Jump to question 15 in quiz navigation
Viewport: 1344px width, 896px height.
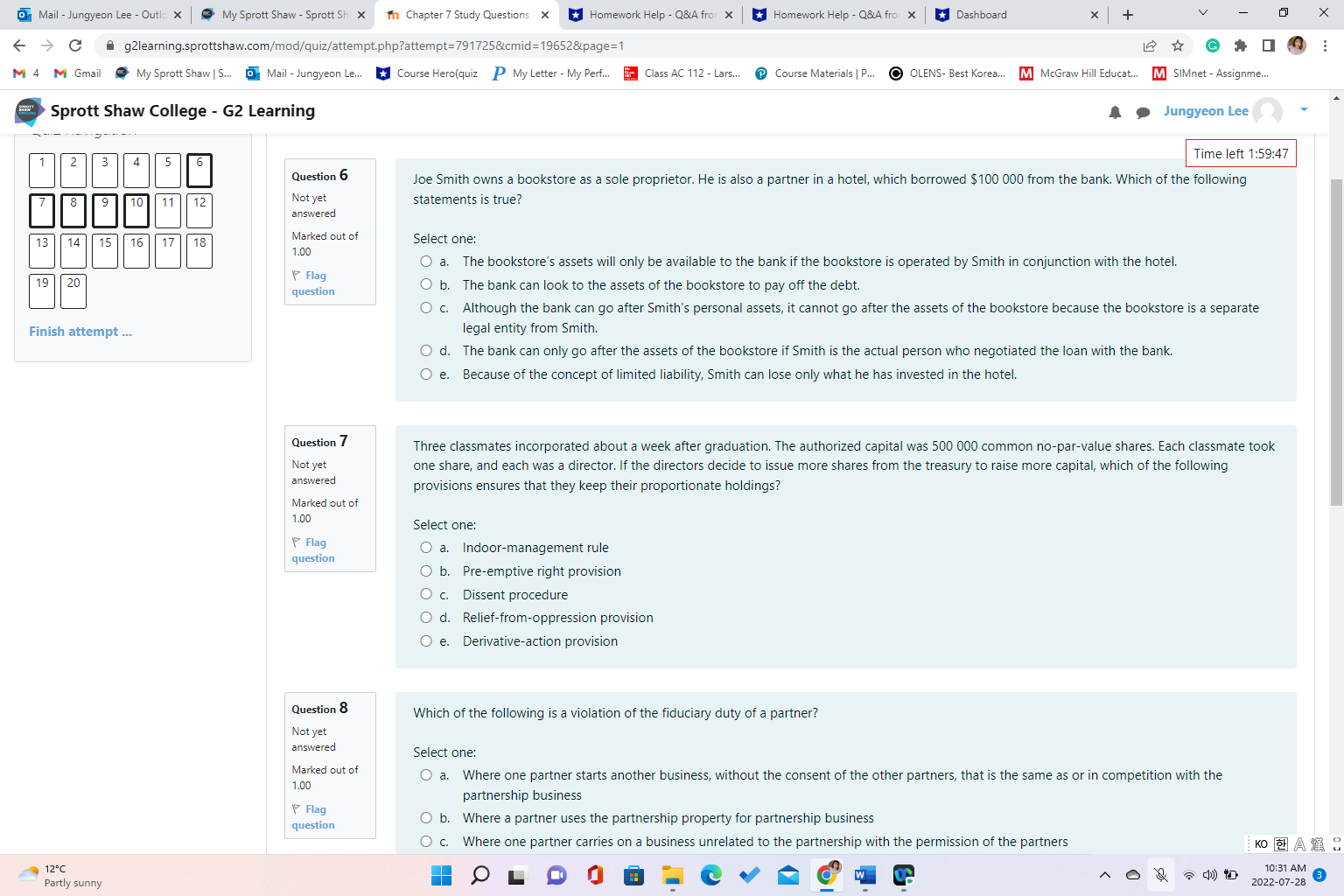click(x=104, y=251)
